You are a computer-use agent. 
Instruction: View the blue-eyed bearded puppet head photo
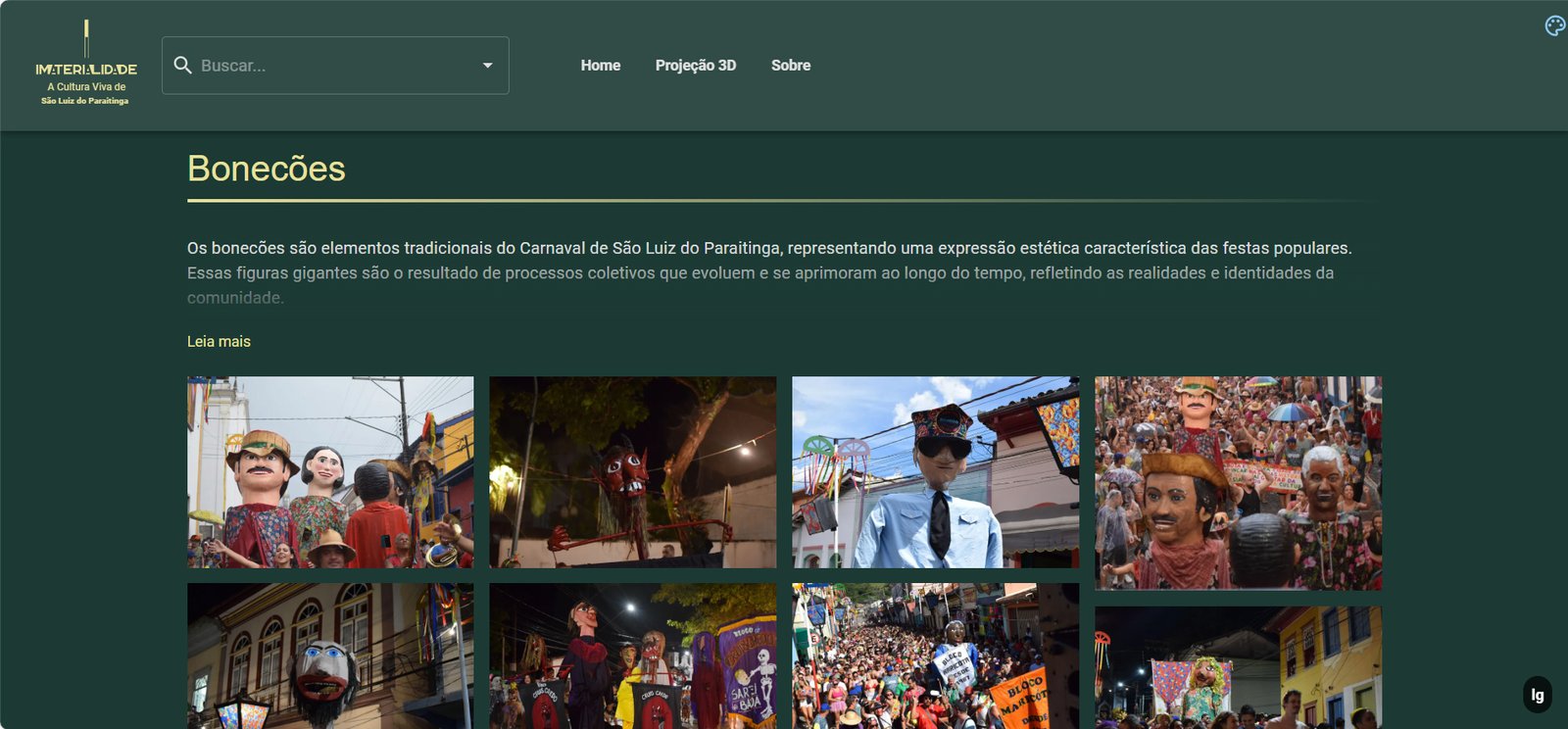(330, 656)
